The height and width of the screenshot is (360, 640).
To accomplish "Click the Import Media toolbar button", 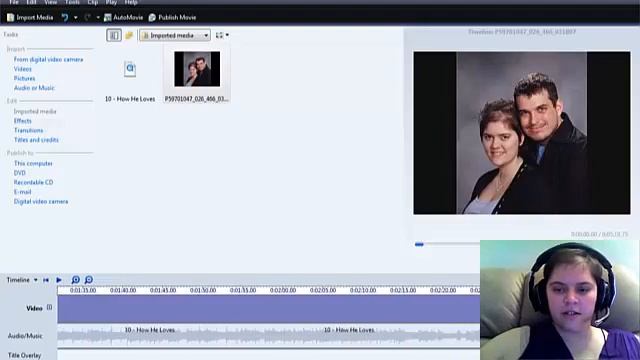I will (30, 18).
